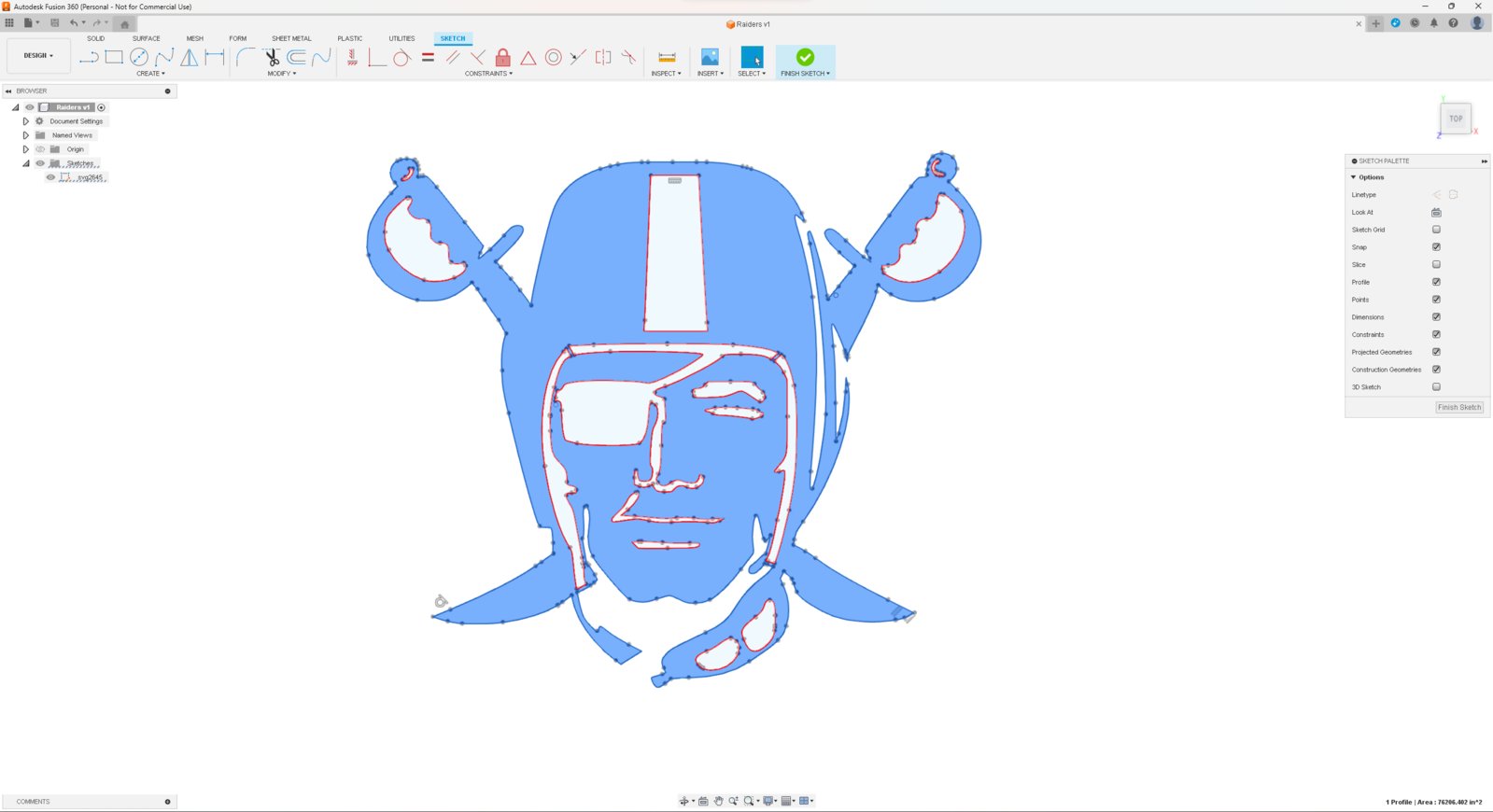Apply the Fix/Unfix lock constraint
1493x812 pixels.
tap(503, 57)
